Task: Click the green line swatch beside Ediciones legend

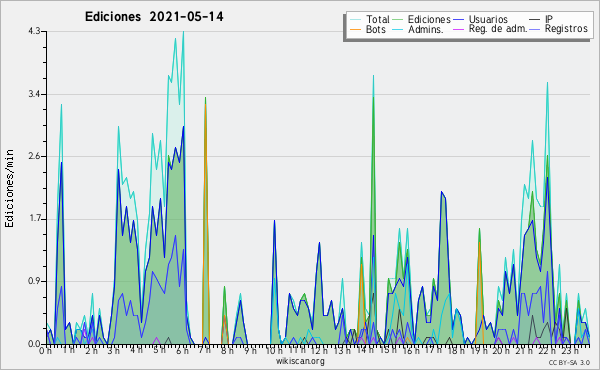Action: [398, 20]
